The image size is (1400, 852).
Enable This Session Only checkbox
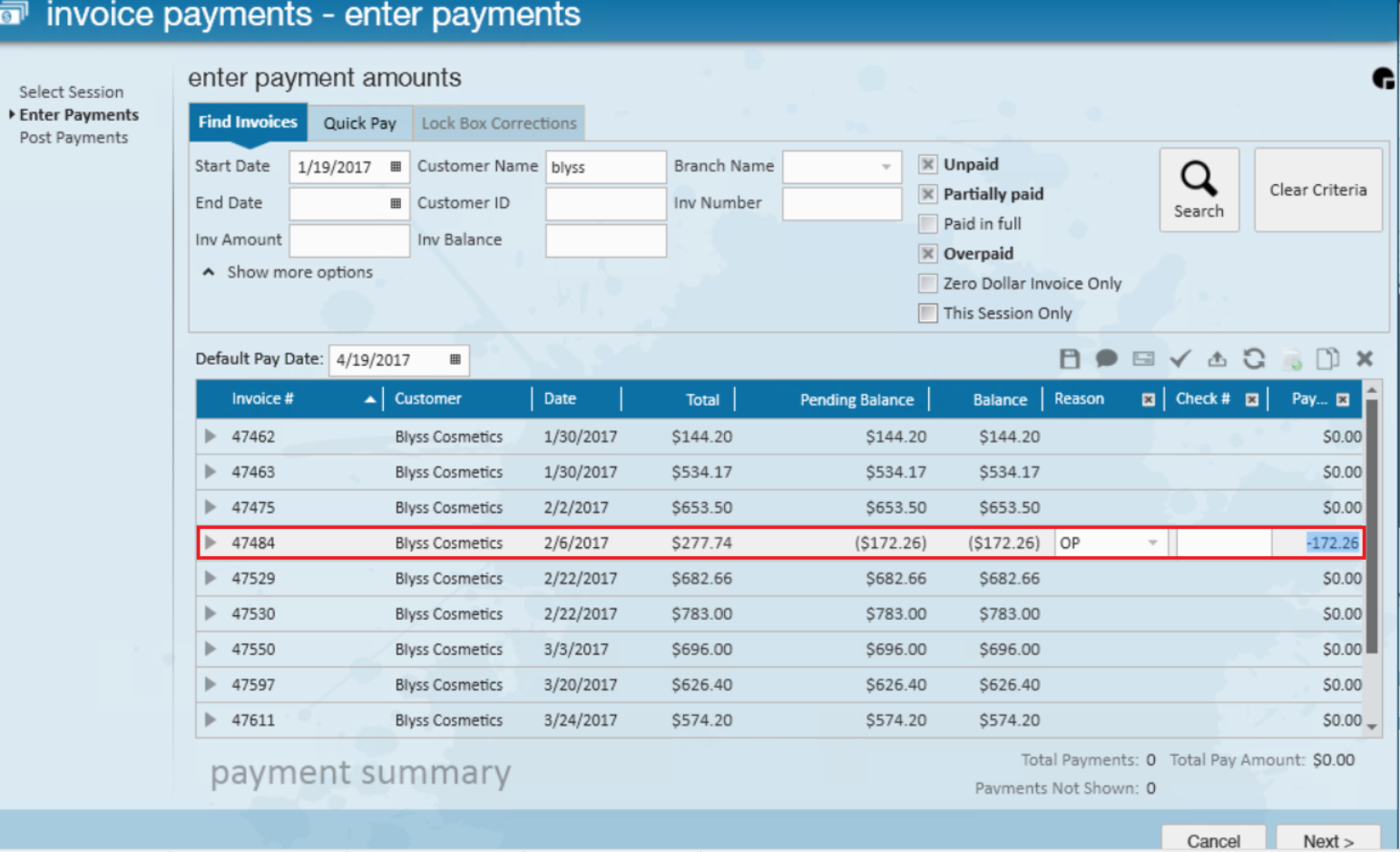coord(927,313)
